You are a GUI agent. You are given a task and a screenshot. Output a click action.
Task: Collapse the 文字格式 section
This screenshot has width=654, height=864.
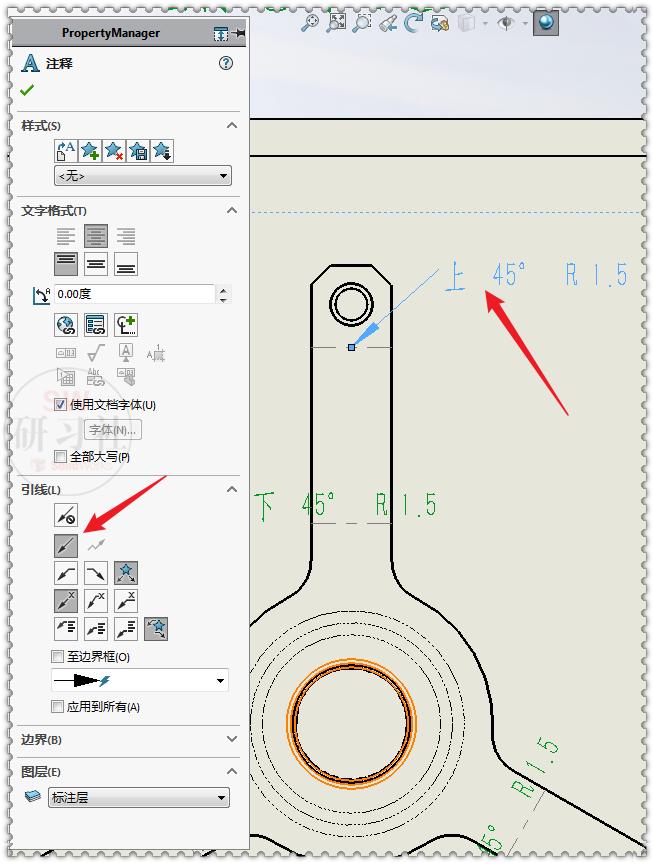pyautogui.click(x=232, y=210)
